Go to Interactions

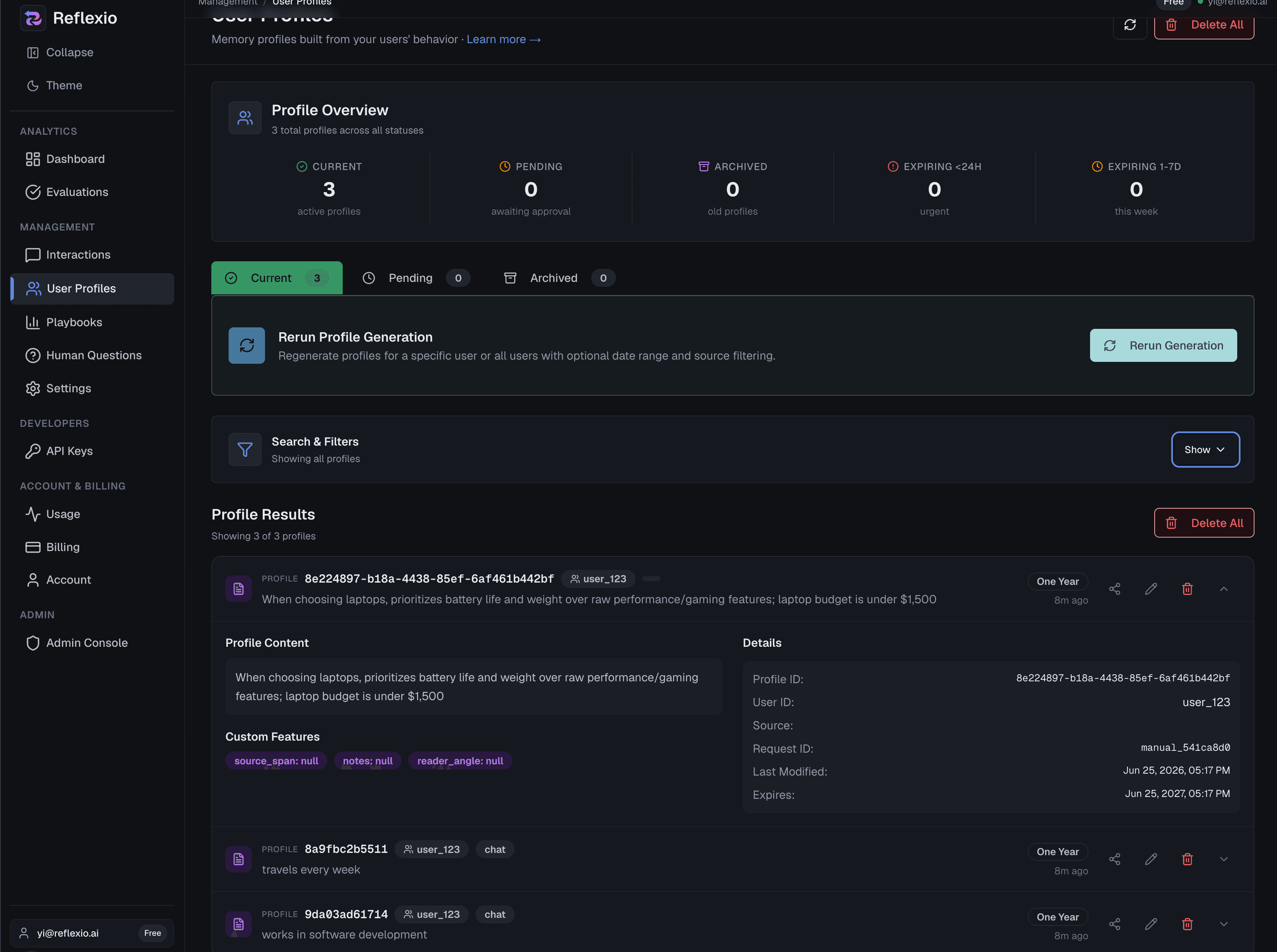(92, 255)
